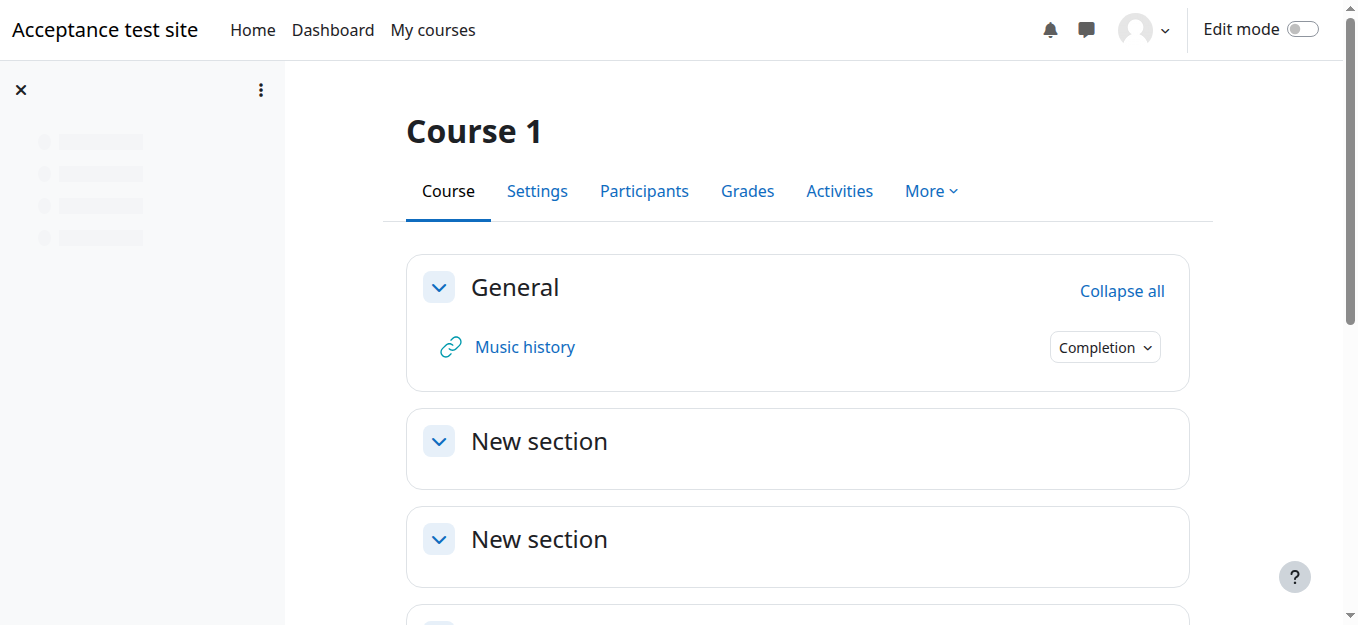
Task: Open the help question mark button
Action: (x=1294, y=577)
